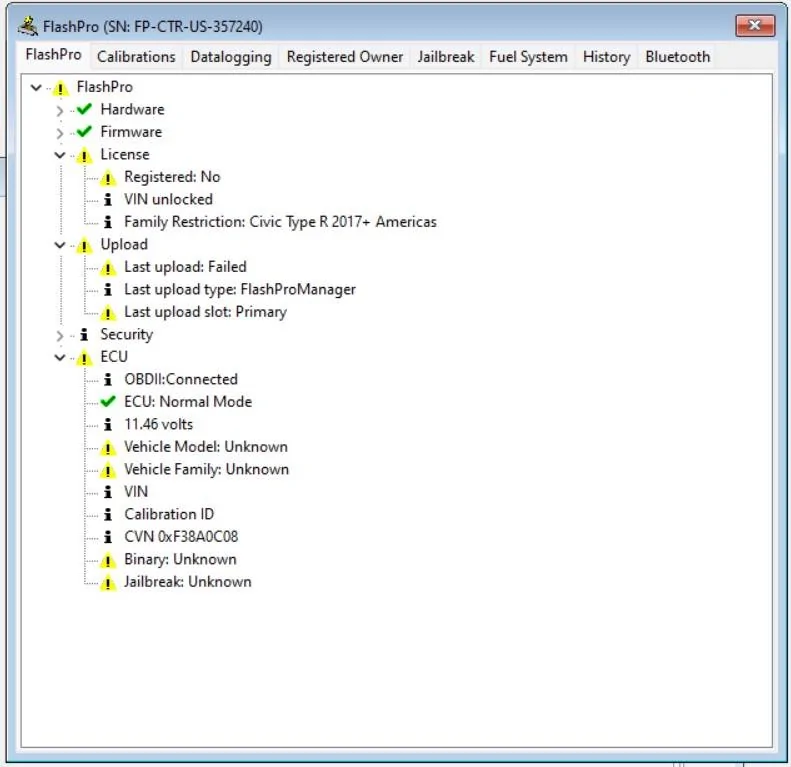
Task: Select the 'Calibration ID' row
Action: 169,514
